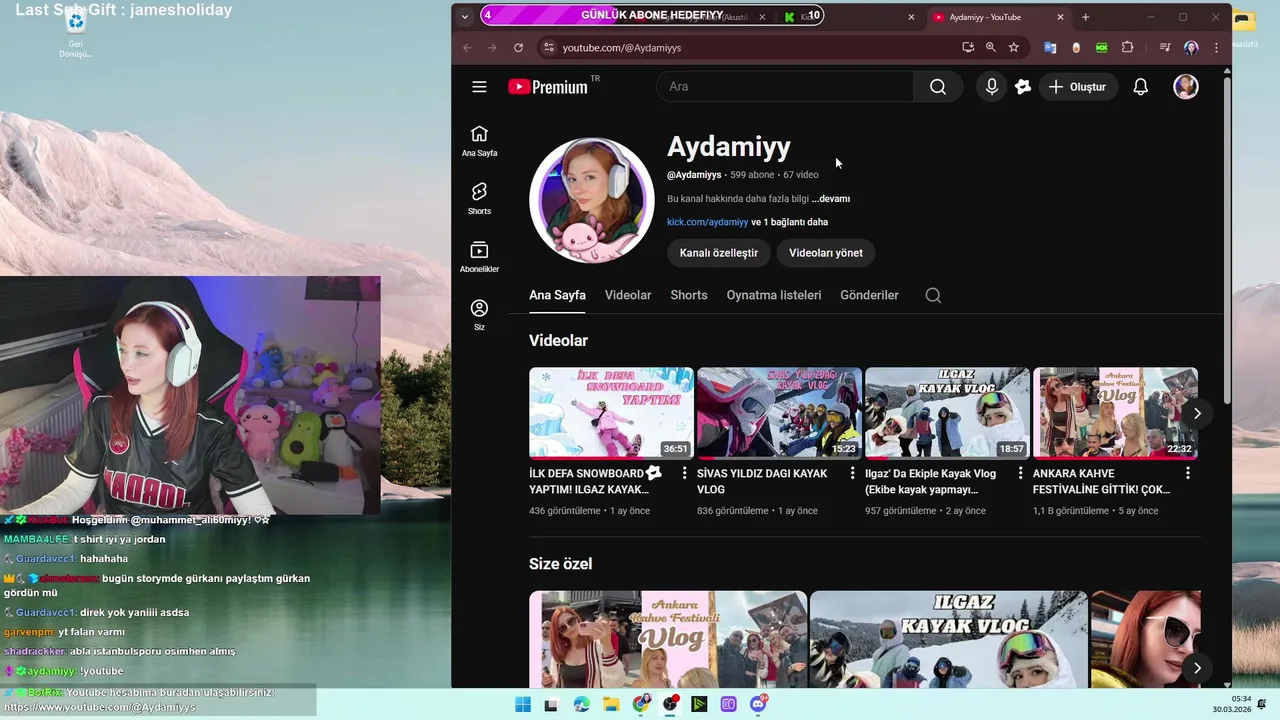
Task: Click the Aydamiyy channel profile picture
Action: (x=592, y=200)
